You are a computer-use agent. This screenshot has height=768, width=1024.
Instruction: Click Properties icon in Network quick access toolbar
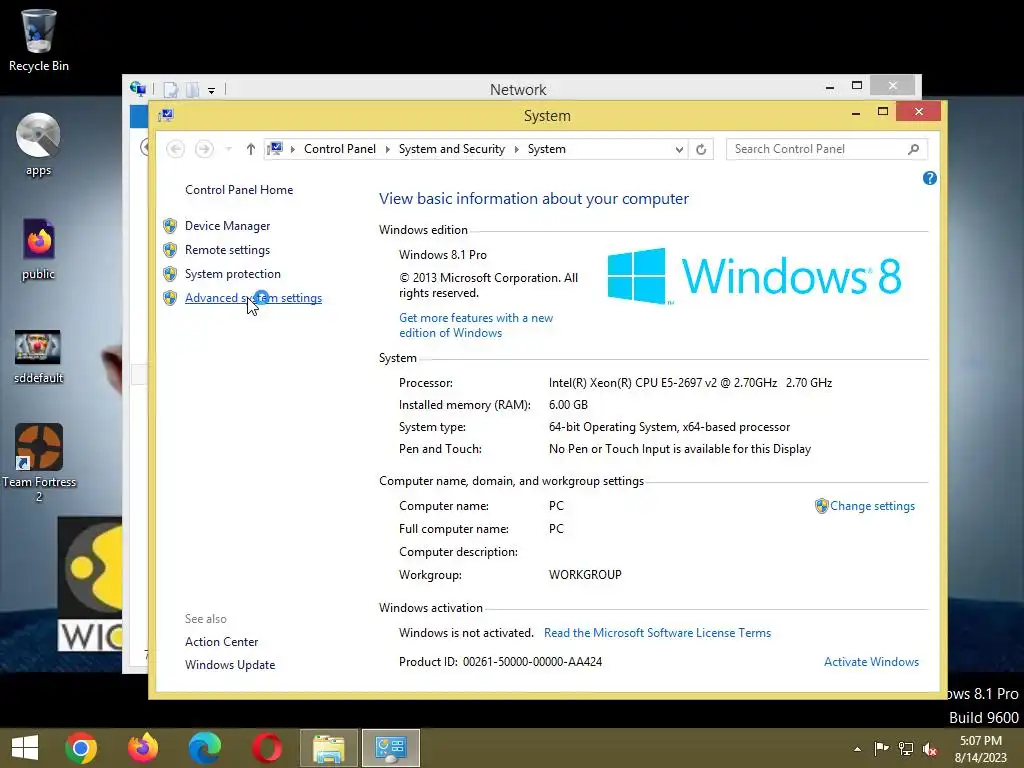tap(170, 89)
